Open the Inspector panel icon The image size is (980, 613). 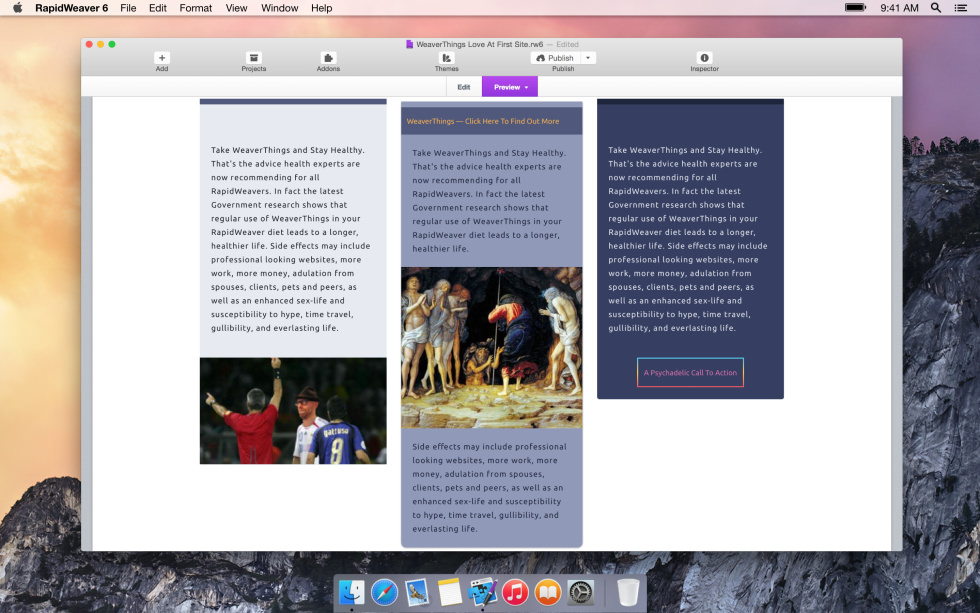[704, 58]
